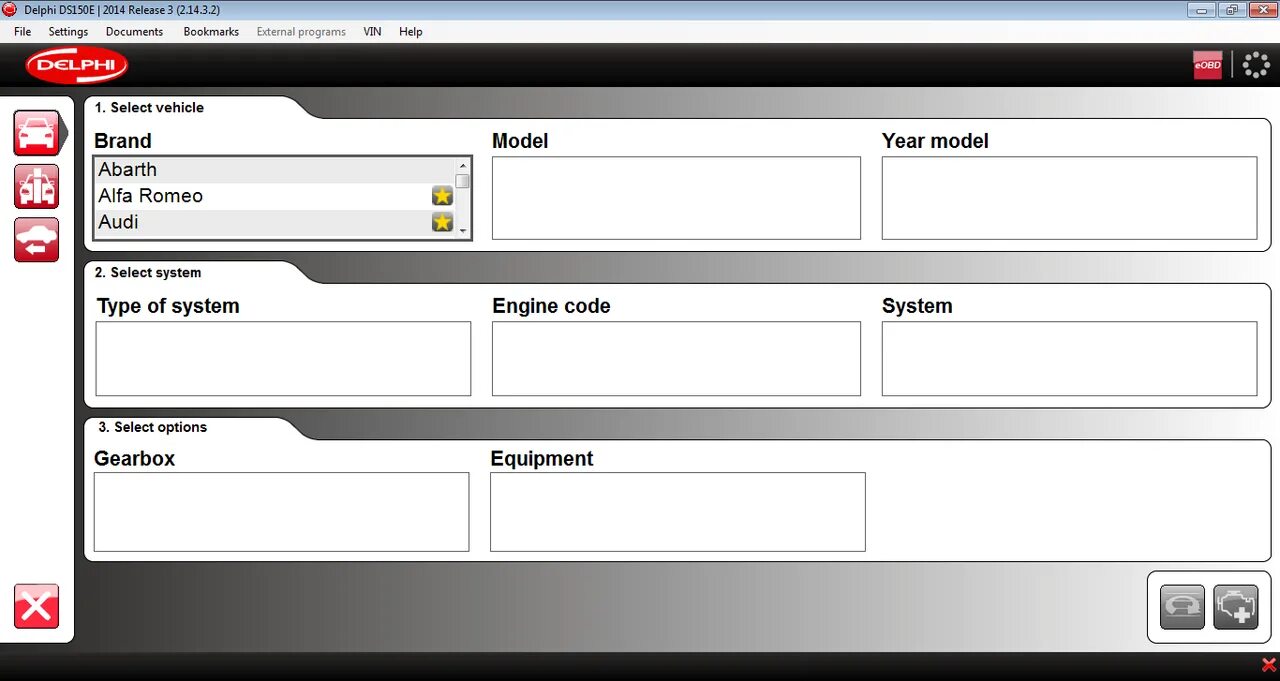Click the loading circle dots icon
Viewport: 1280px width, 681px height.
tap(1256, 65)
